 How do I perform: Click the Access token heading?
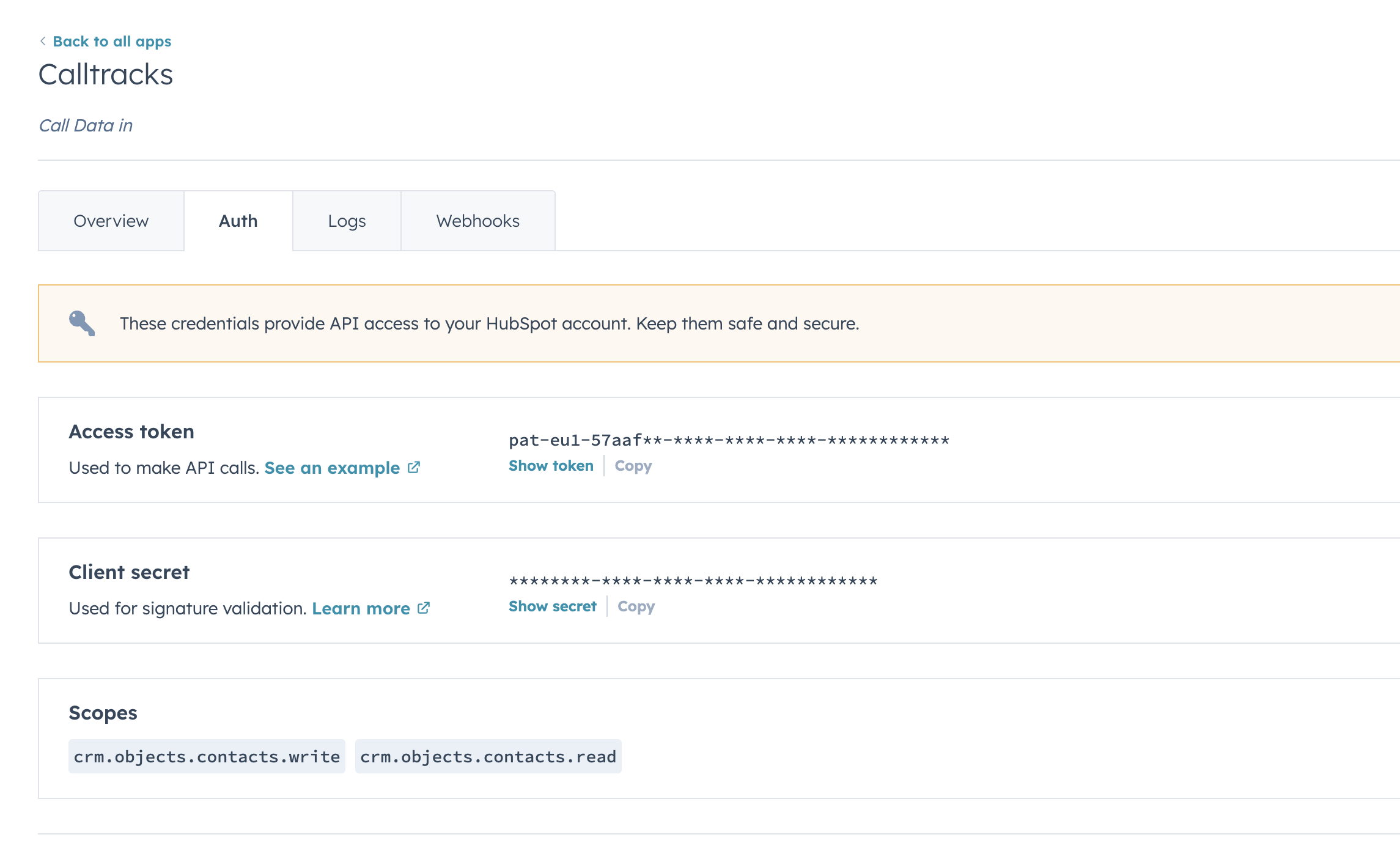tap(131, 432)
